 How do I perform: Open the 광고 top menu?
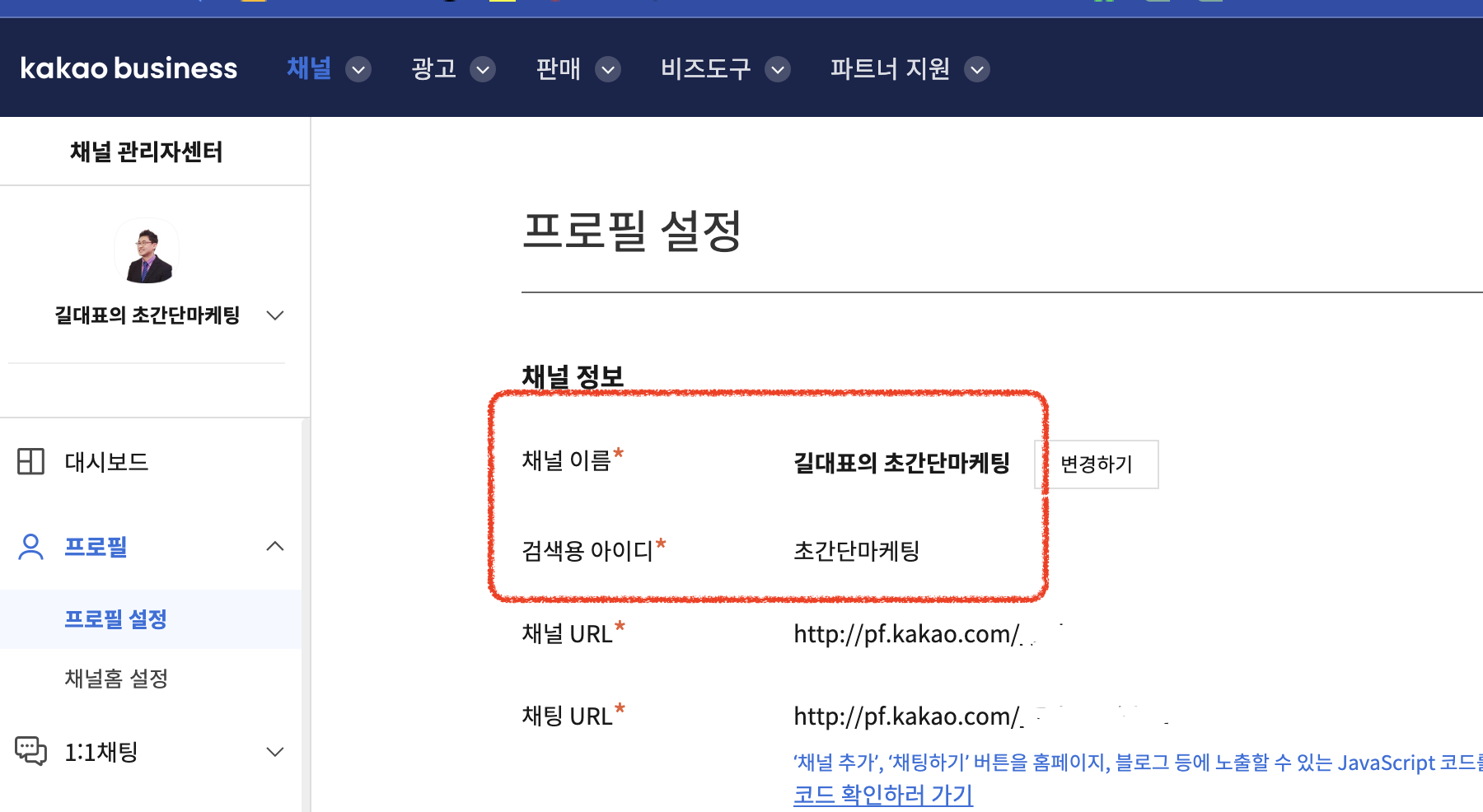click(x=434, y=68)
